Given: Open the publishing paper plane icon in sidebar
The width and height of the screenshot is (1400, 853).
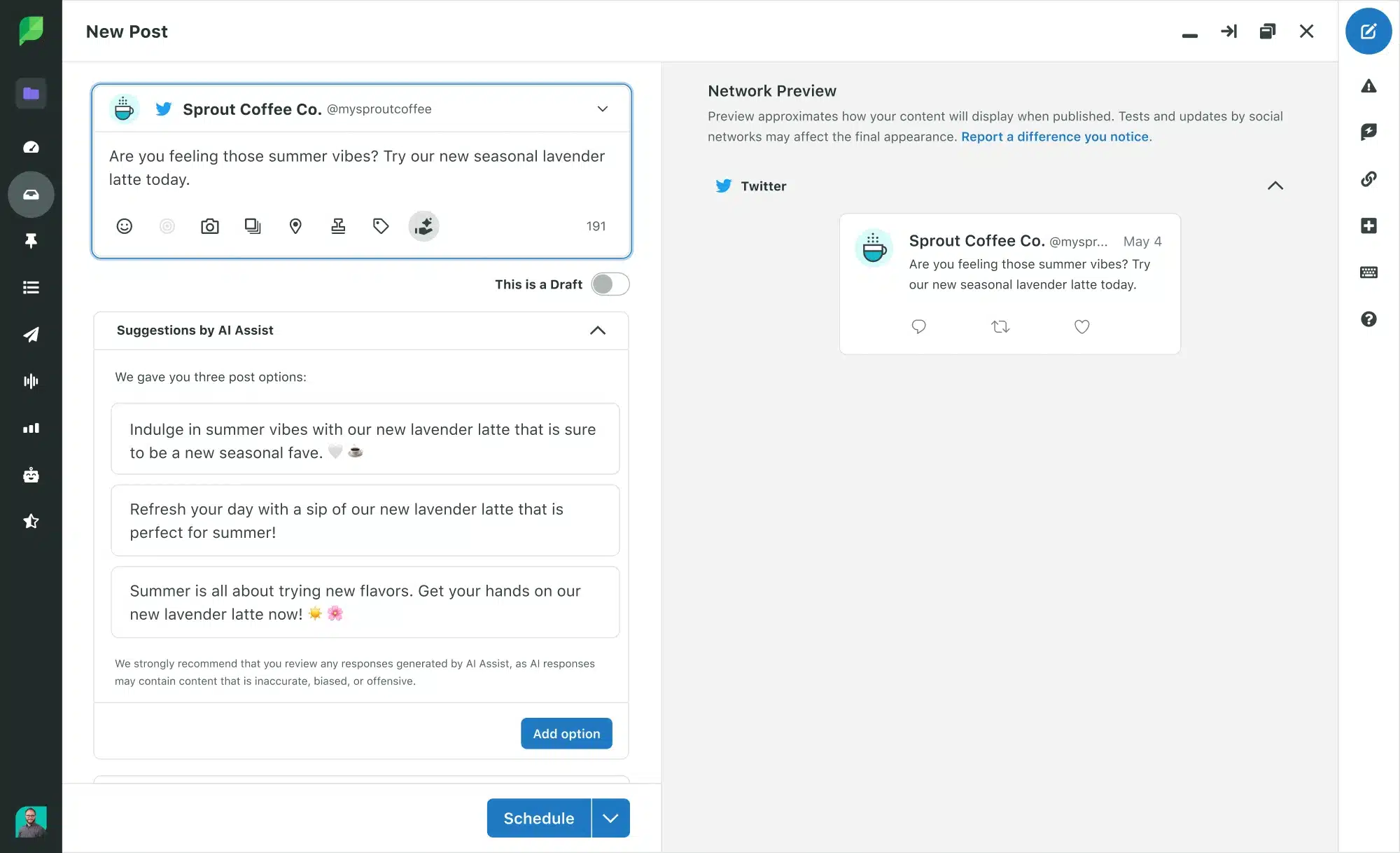Looking at the screenshot, I should click(x=31, y=335).
